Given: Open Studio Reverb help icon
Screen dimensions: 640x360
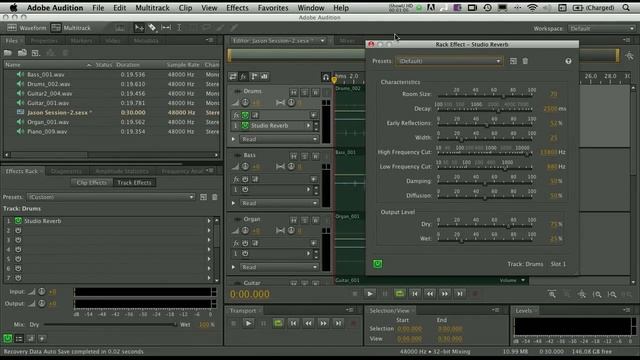Looking at the screenshot, I should pyautogui.click(x=568, y=61).
